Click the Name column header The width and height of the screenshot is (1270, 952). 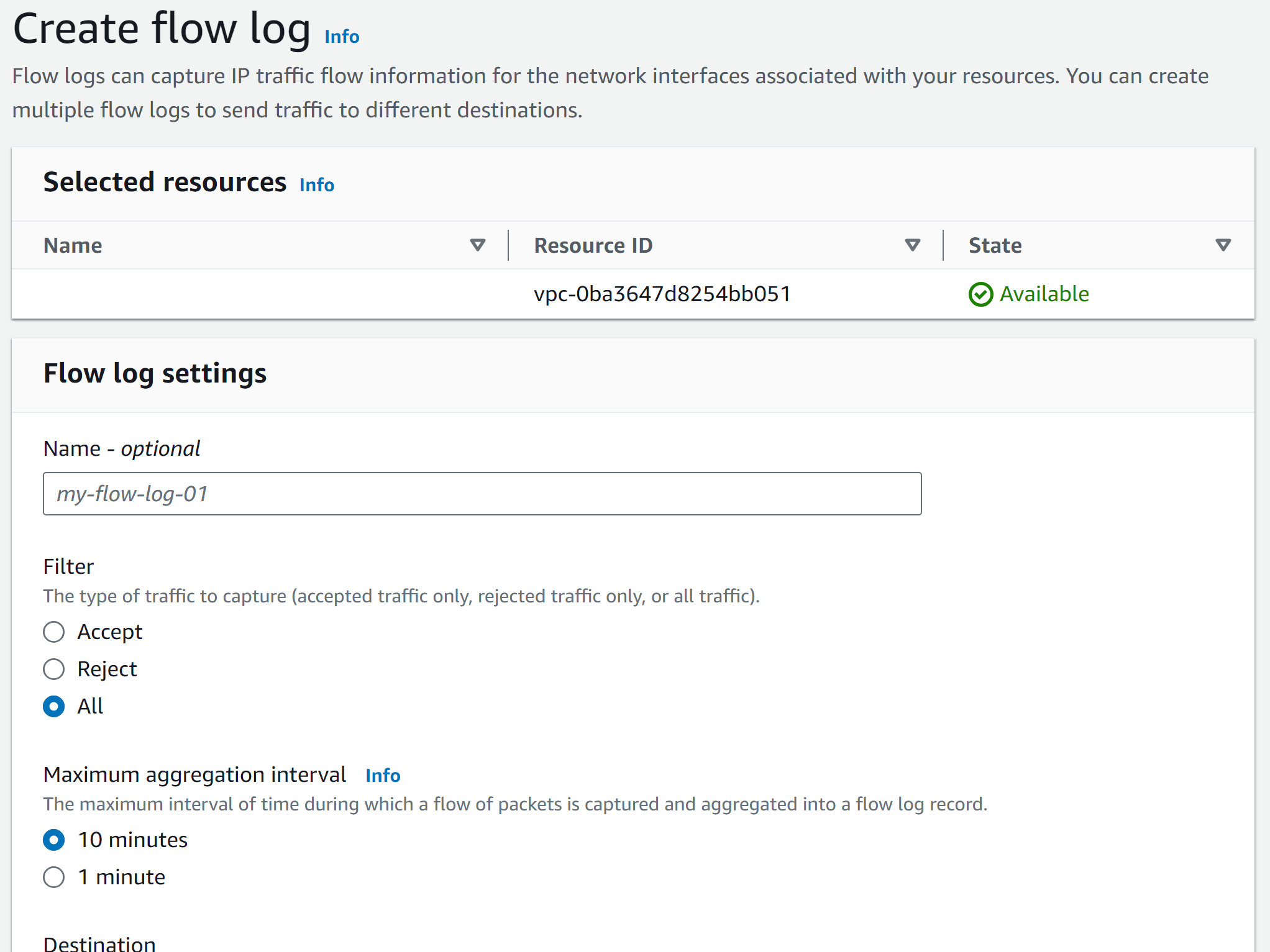click(x=73, y=245)
